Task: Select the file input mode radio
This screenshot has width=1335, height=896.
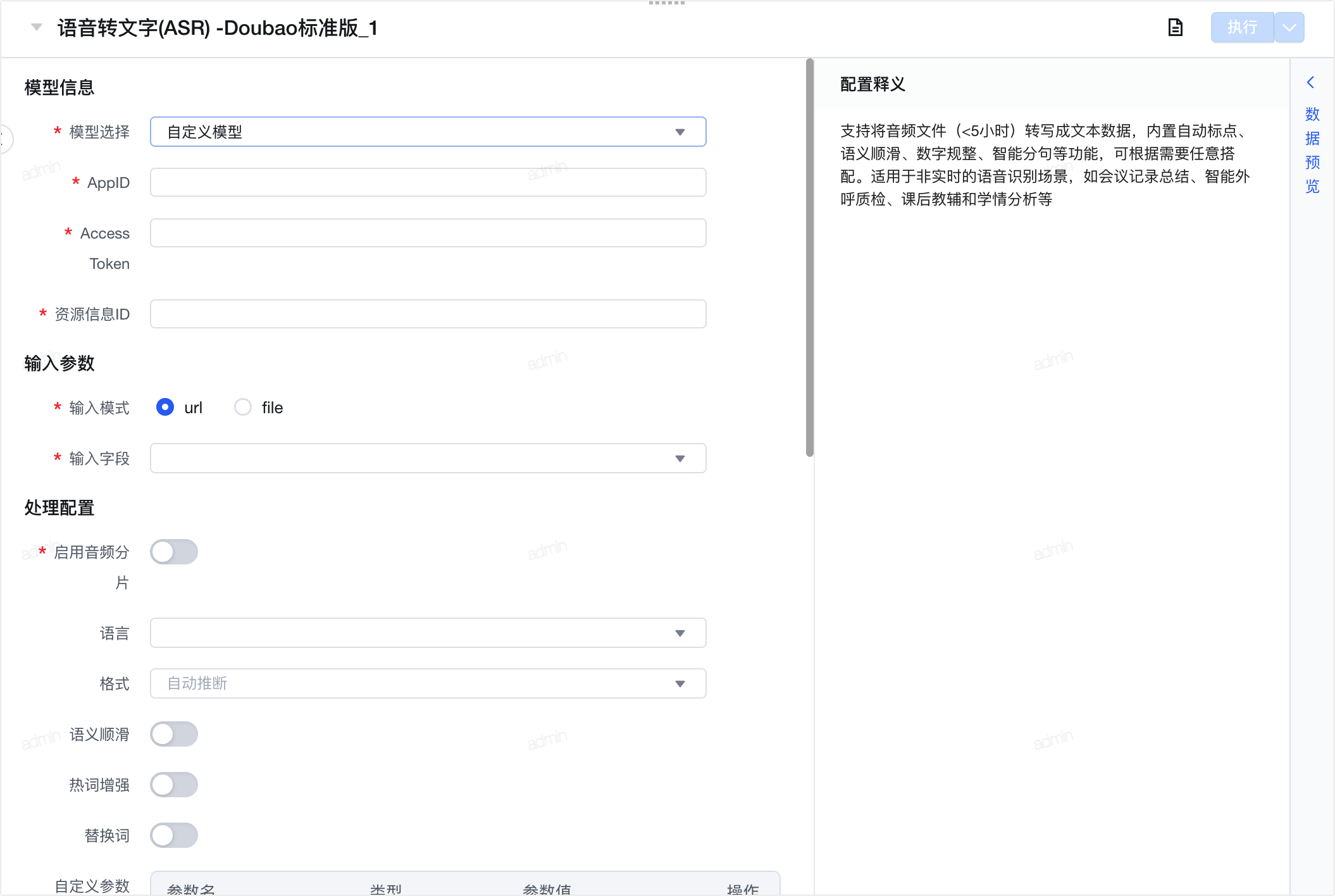Action: (x=243, y=407)
